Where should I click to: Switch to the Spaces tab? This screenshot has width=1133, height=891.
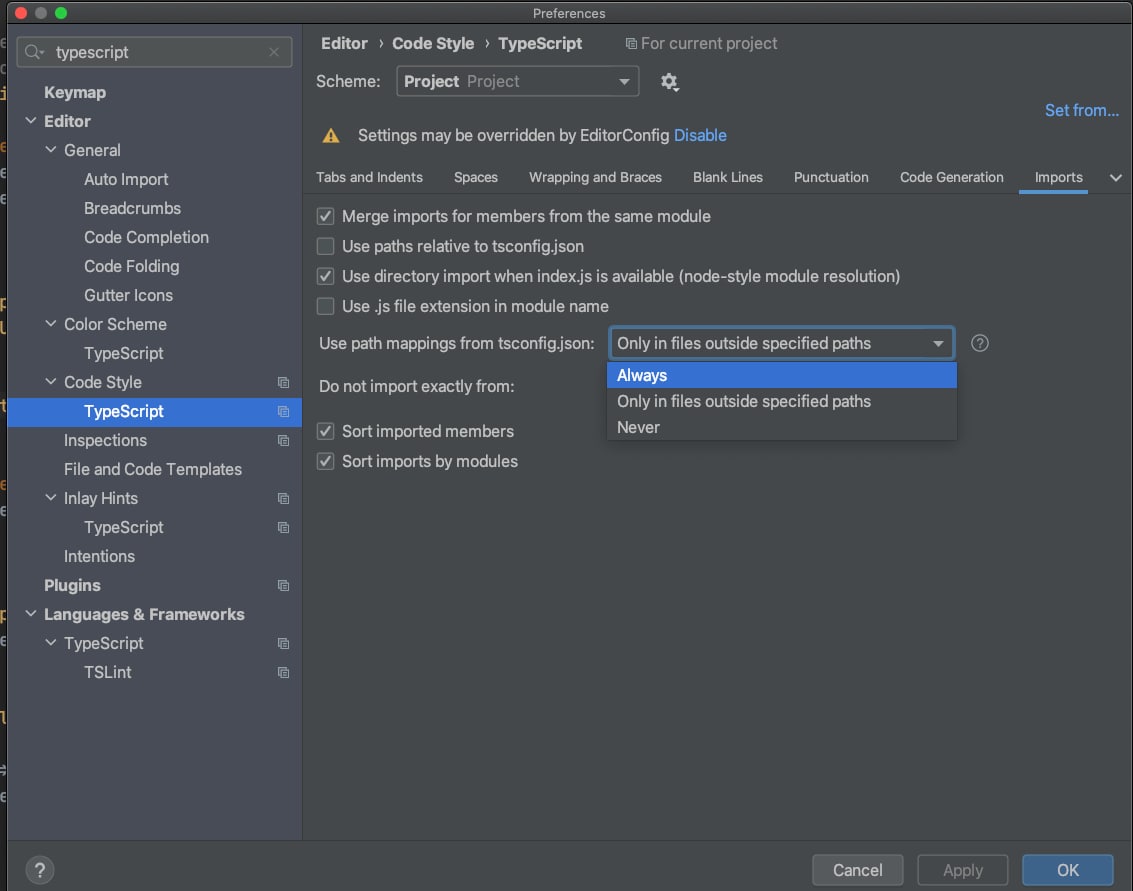475,177
